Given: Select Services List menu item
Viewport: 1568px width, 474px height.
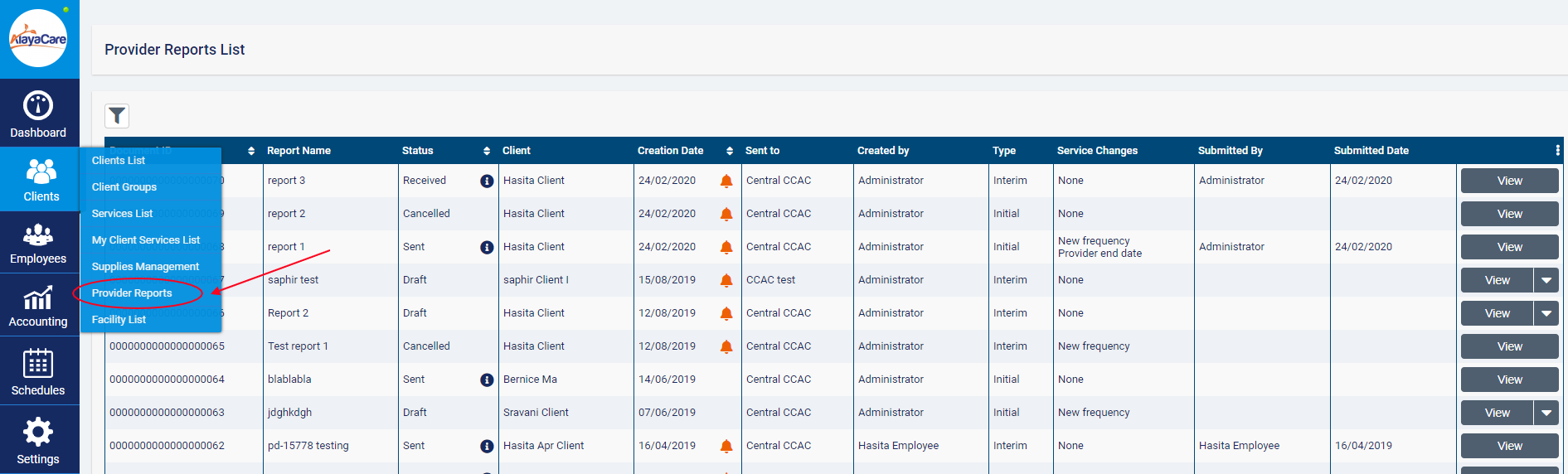Looking at the screenshot, I should coord(122,214).
